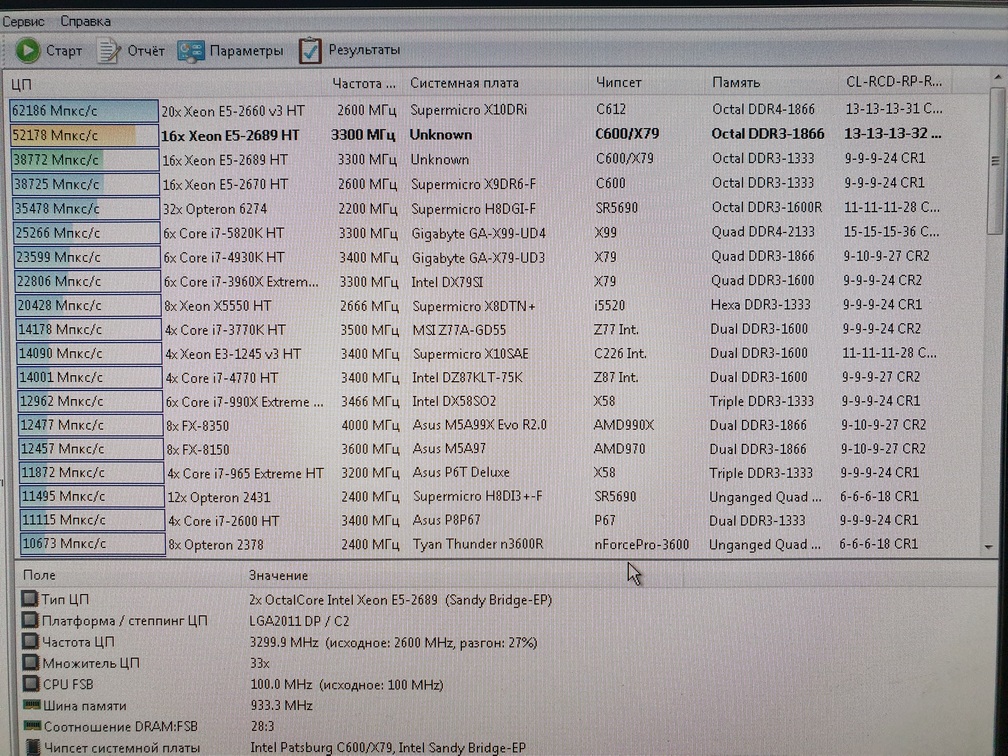The image size is (1008, 756).
Task: Click the results list scrollbar thumb
Action: pos(996,161)
